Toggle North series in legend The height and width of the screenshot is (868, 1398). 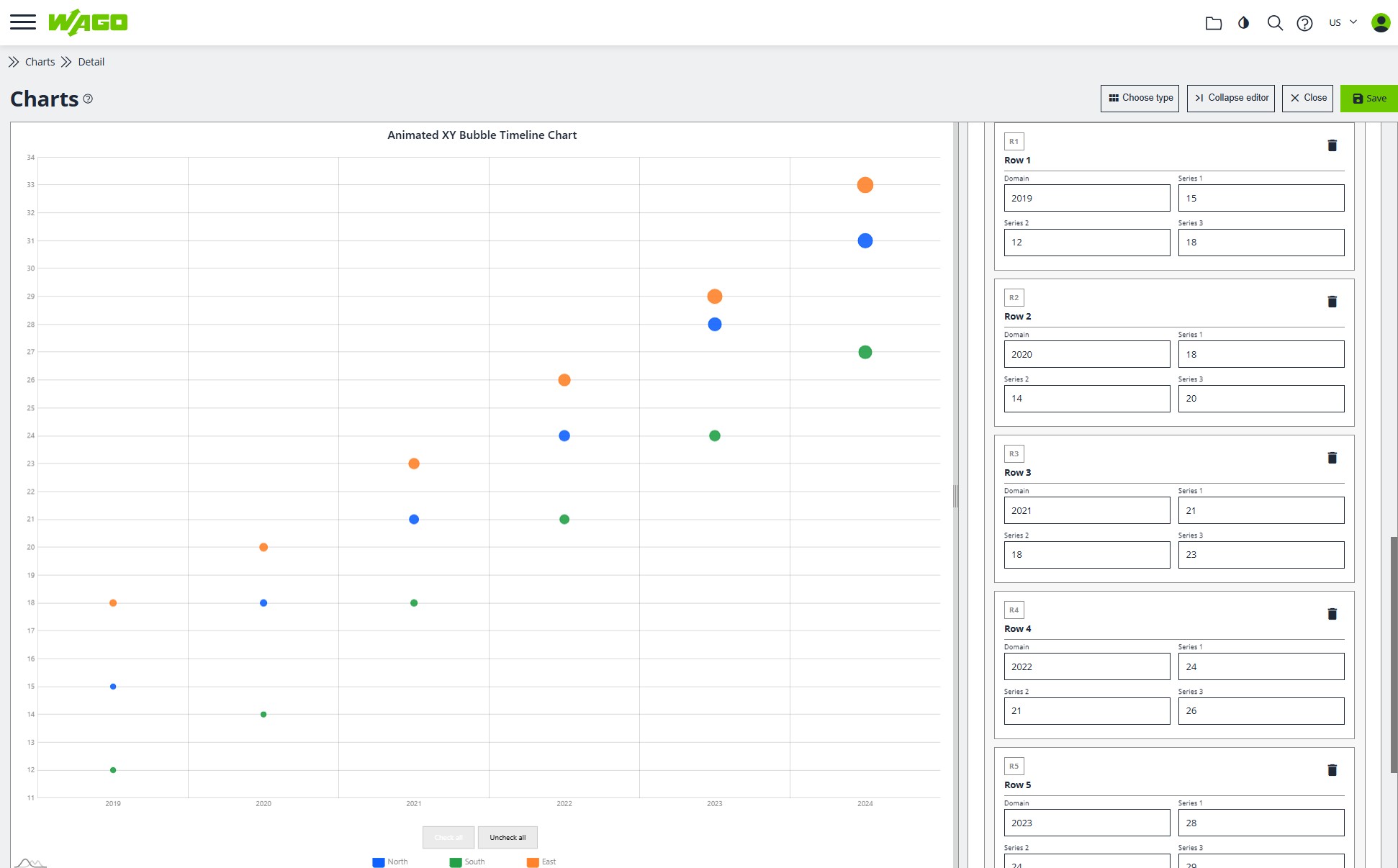(390, 862)
